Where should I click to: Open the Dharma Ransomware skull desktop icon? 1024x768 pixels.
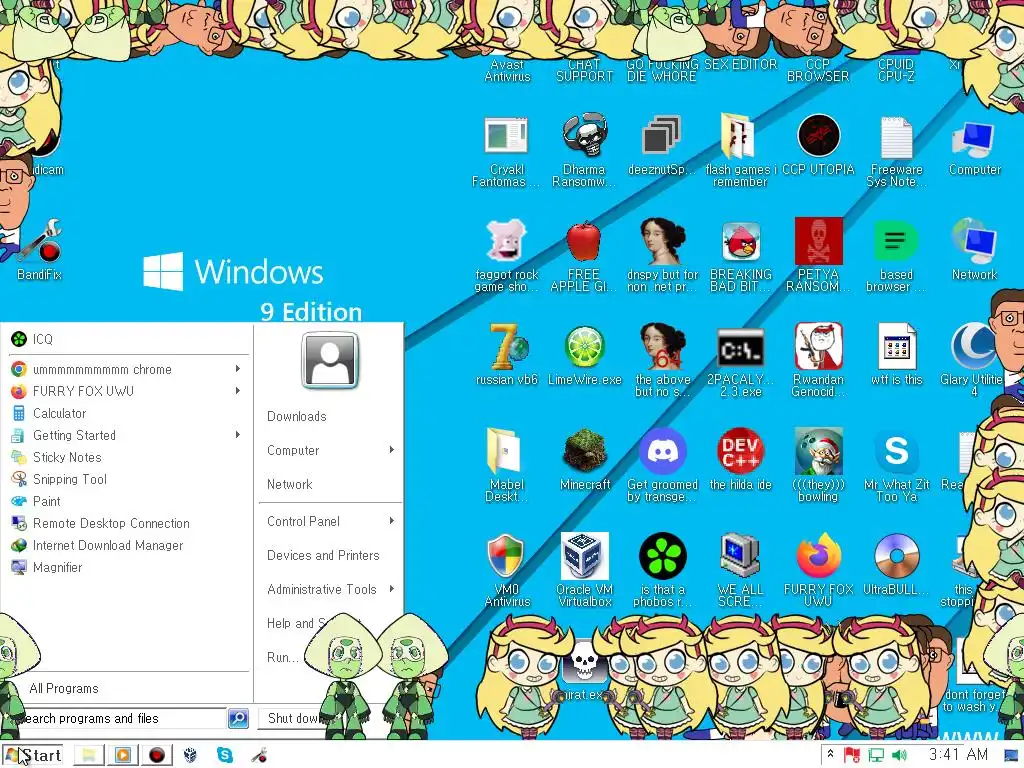584,136
